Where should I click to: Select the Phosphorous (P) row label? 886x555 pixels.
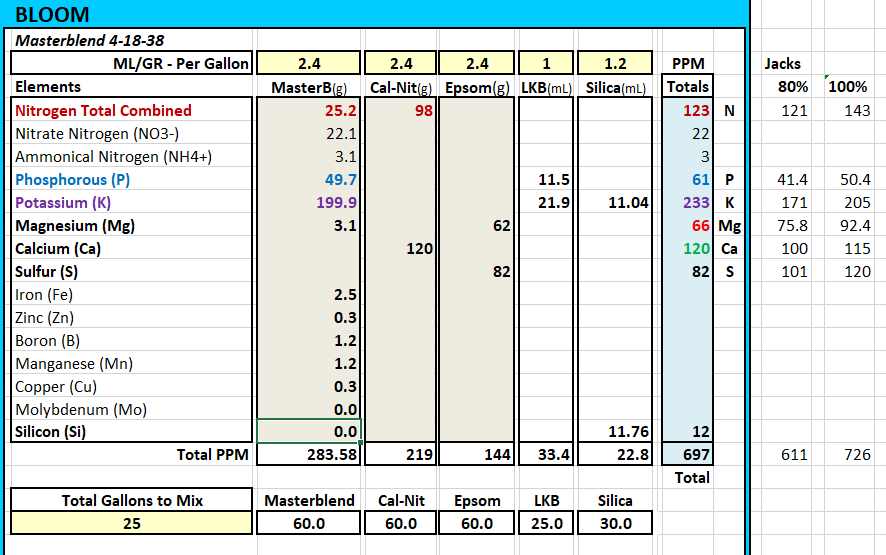point(72,180)
